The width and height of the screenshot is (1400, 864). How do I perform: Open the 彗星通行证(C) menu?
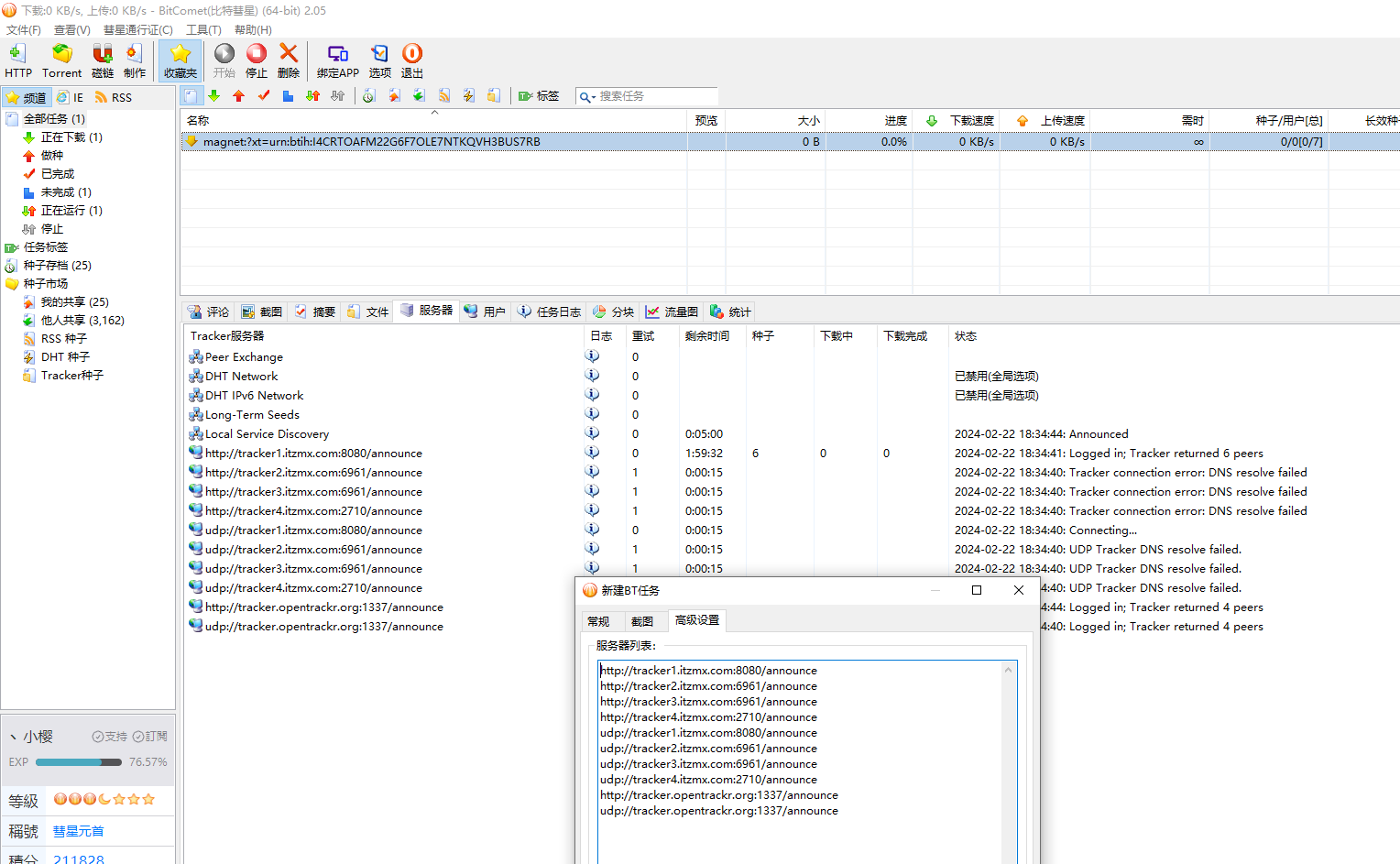pos(138,29)
